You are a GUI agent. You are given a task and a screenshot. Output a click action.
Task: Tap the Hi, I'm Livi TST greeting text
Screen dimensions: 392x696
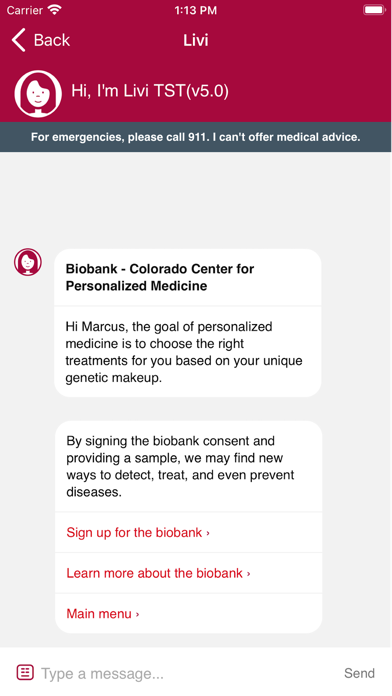coord(150,91)
